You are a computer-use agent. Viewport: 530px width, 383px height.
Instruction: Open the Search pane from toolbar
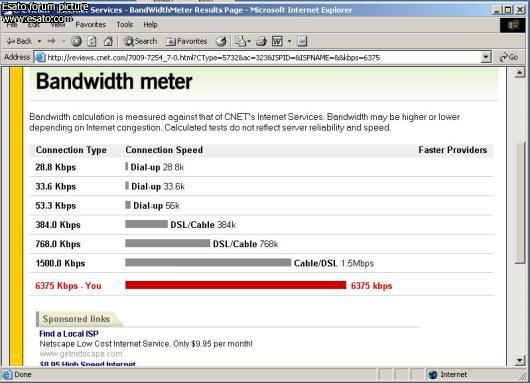[x=140, y=41]
